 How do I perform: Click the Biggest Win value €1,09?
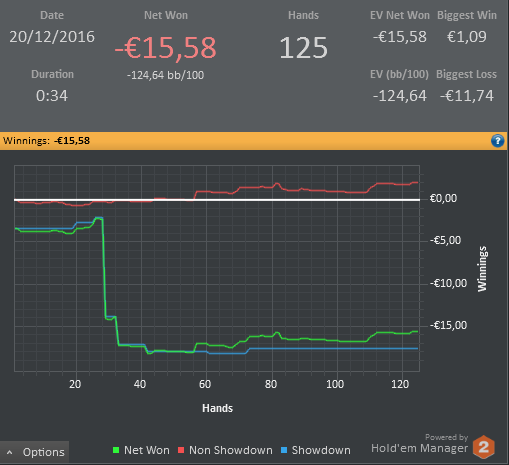coord(467,37)
